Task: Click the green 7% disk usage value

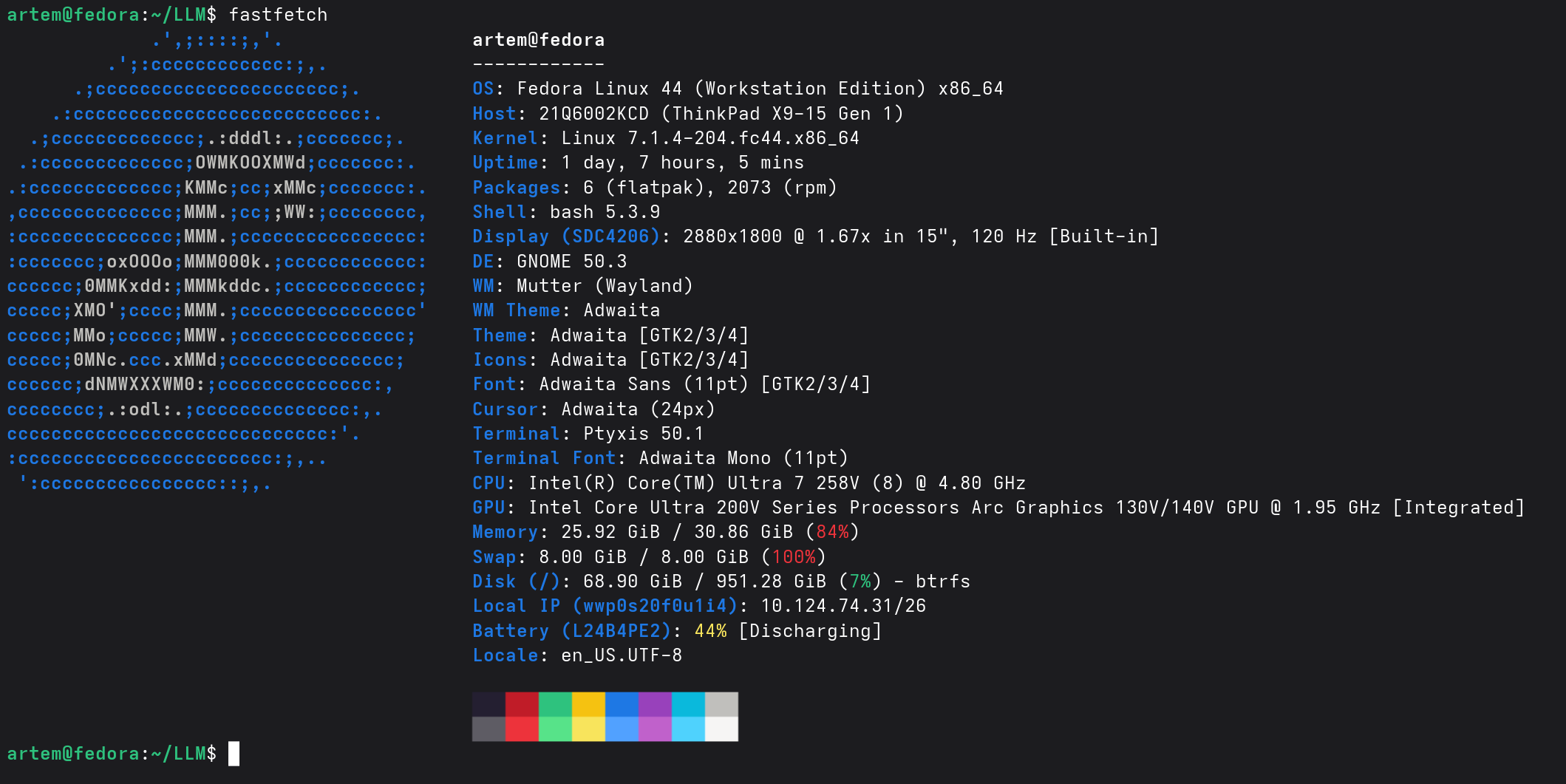Action: pos(860,582)
